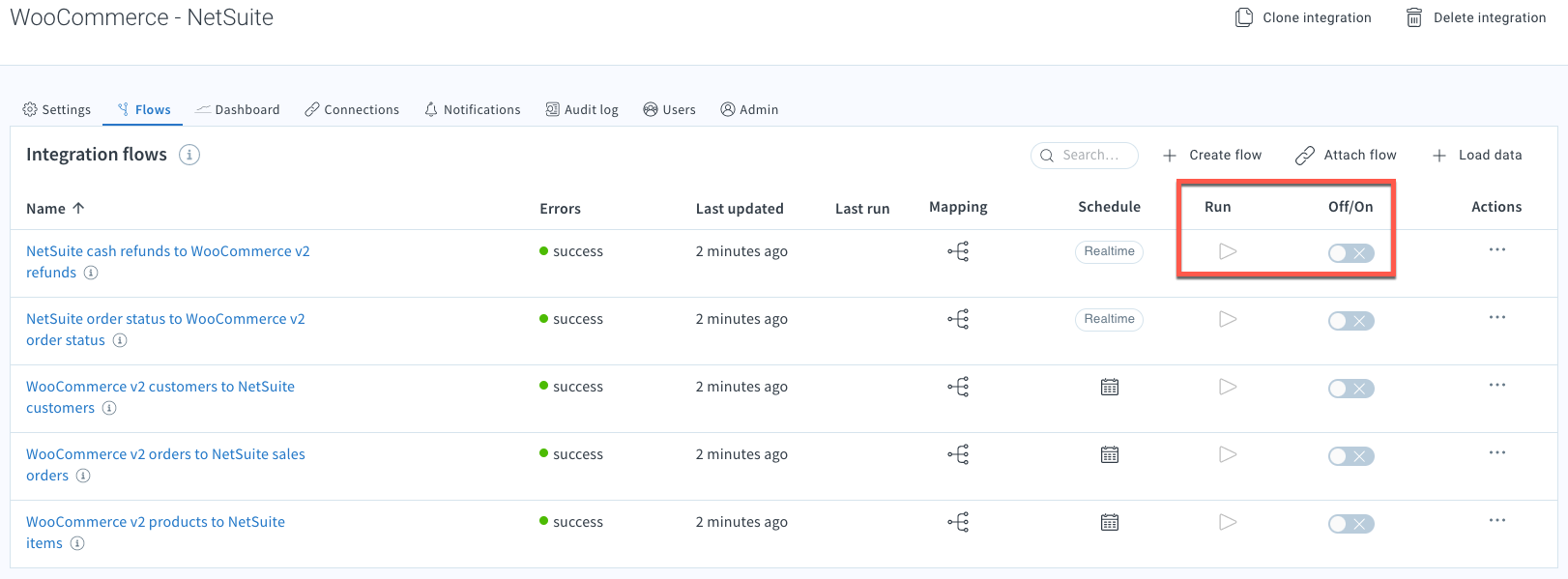Open WooCommerce v2 products to NetSuite flow
The height and width of the screenshot is (579, 1568).
click(x=156, y=533)
